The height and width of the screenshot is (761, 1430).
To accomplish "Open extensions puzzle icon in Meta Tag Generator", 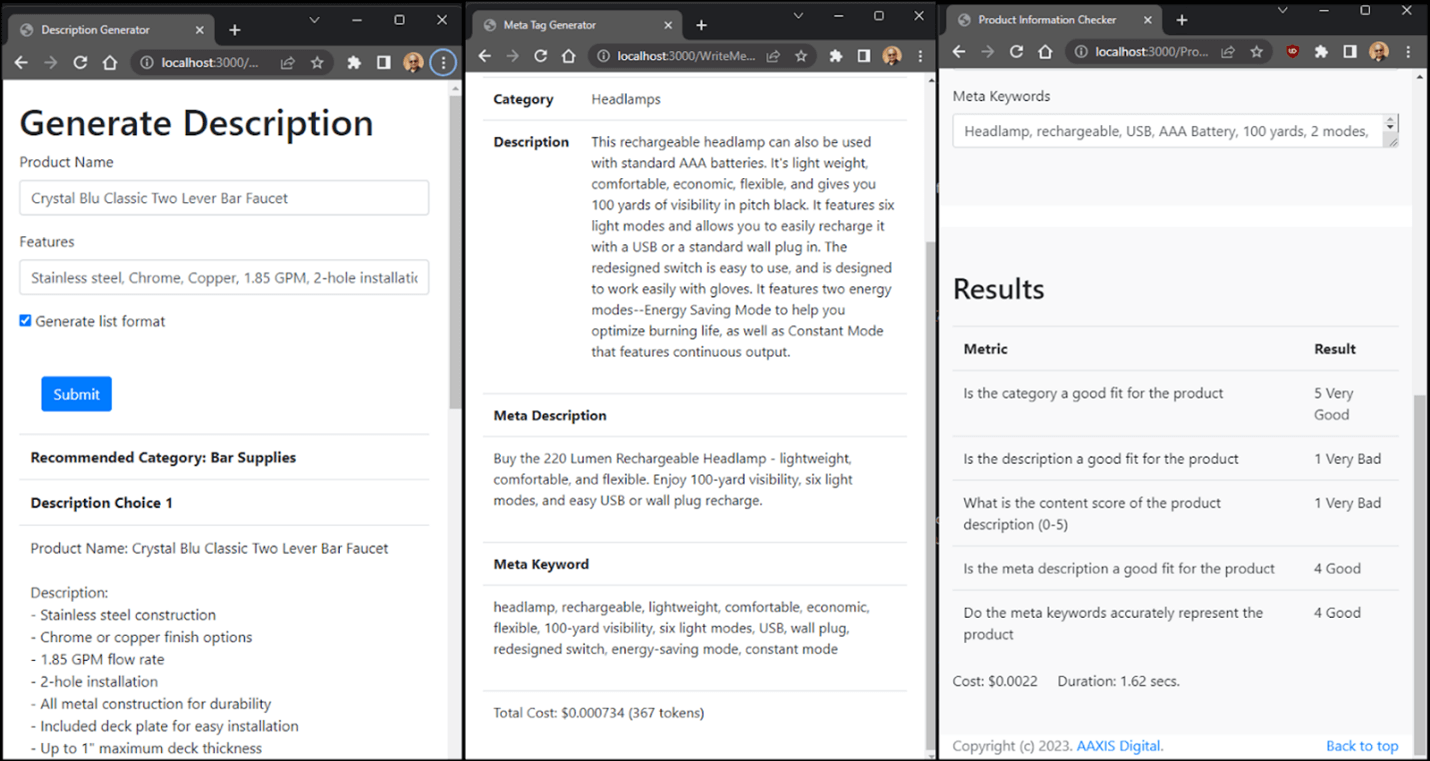I will (x=835, y=56).
